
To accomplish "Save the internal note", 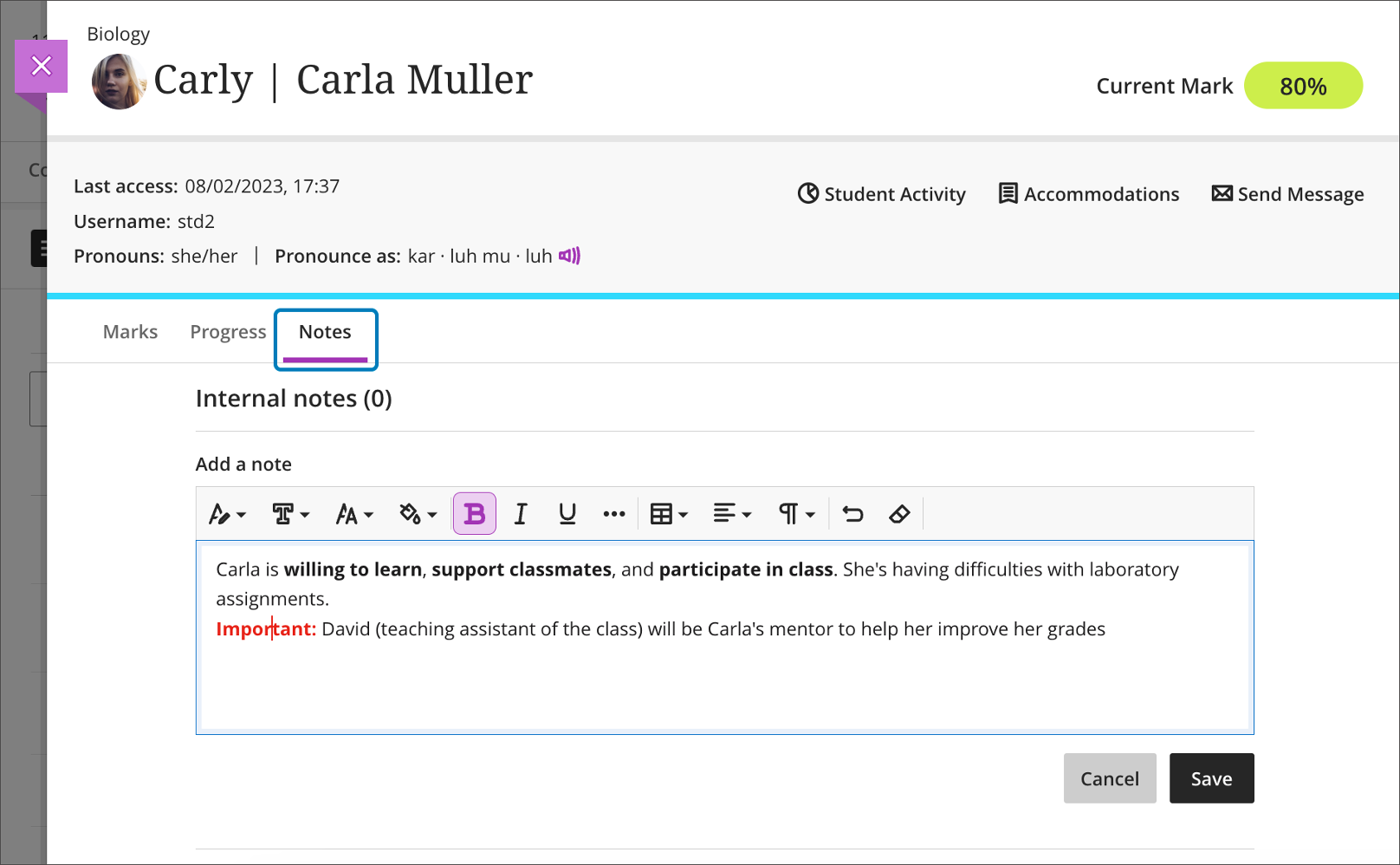I will tap(1211, 778).
